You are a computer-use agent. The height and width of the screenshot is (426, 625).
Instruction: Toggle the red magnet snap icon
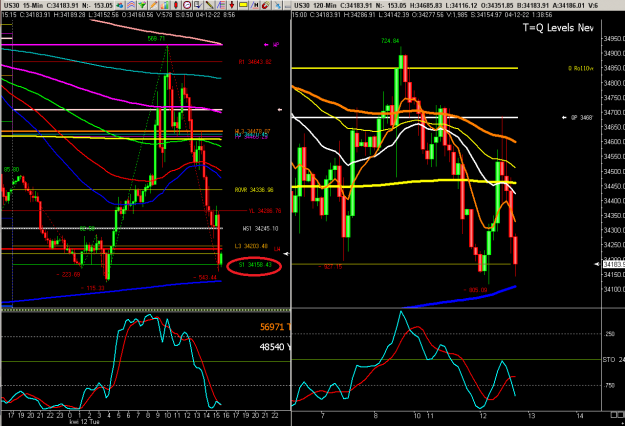(x=266, y=5)
